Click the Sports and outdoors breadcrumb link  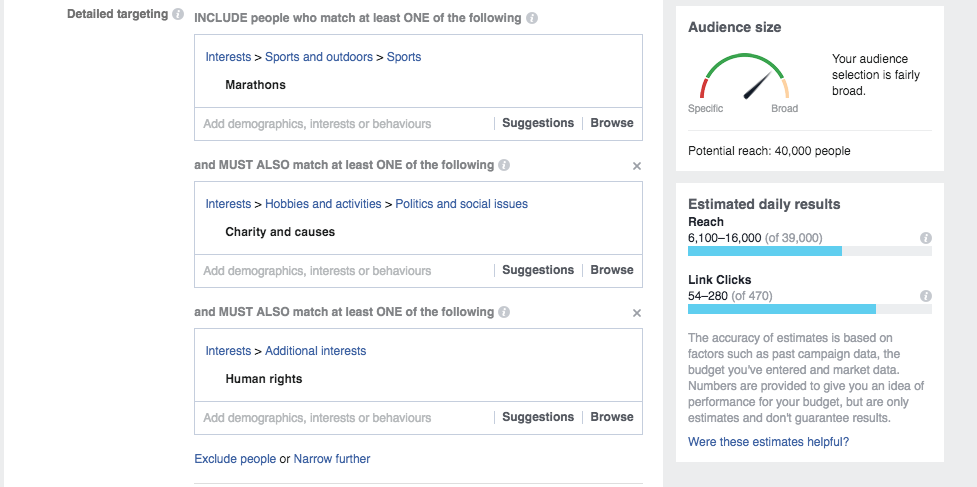tap(318, 57)
